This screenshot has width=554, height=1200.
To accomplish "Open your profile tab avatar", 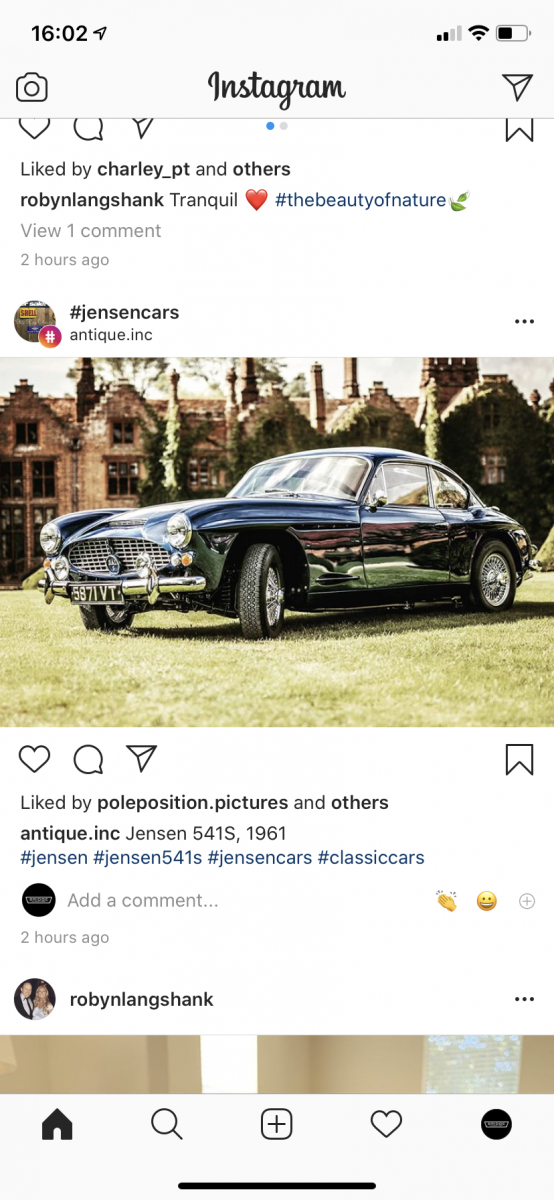I will tap(496, 1125).
